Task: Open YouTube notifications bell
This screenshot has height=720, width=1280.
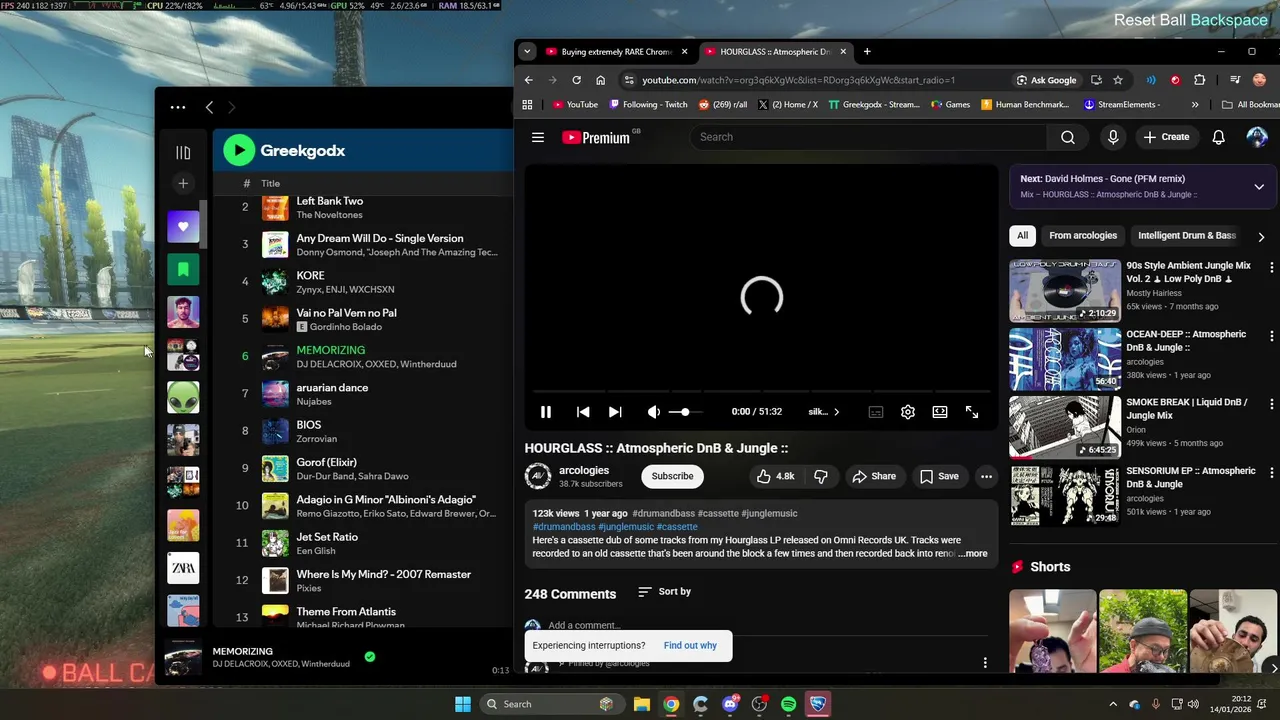Action: tap(1218, 137)
